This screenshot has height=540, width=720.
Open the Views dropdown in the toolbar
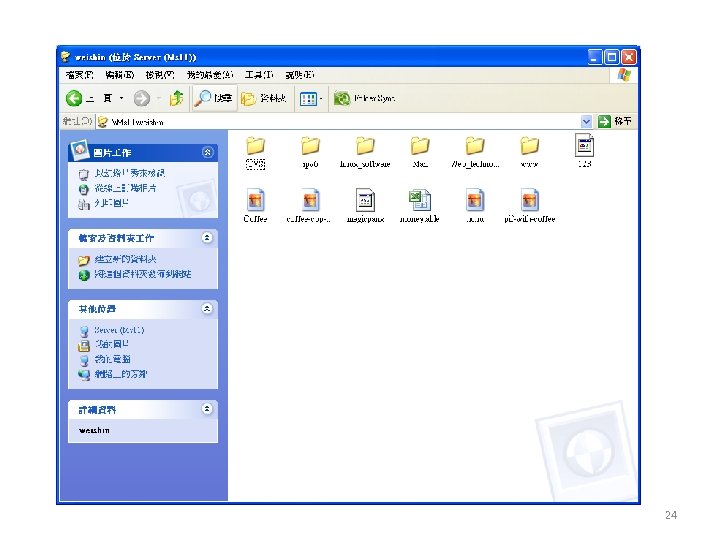[311, 98]
